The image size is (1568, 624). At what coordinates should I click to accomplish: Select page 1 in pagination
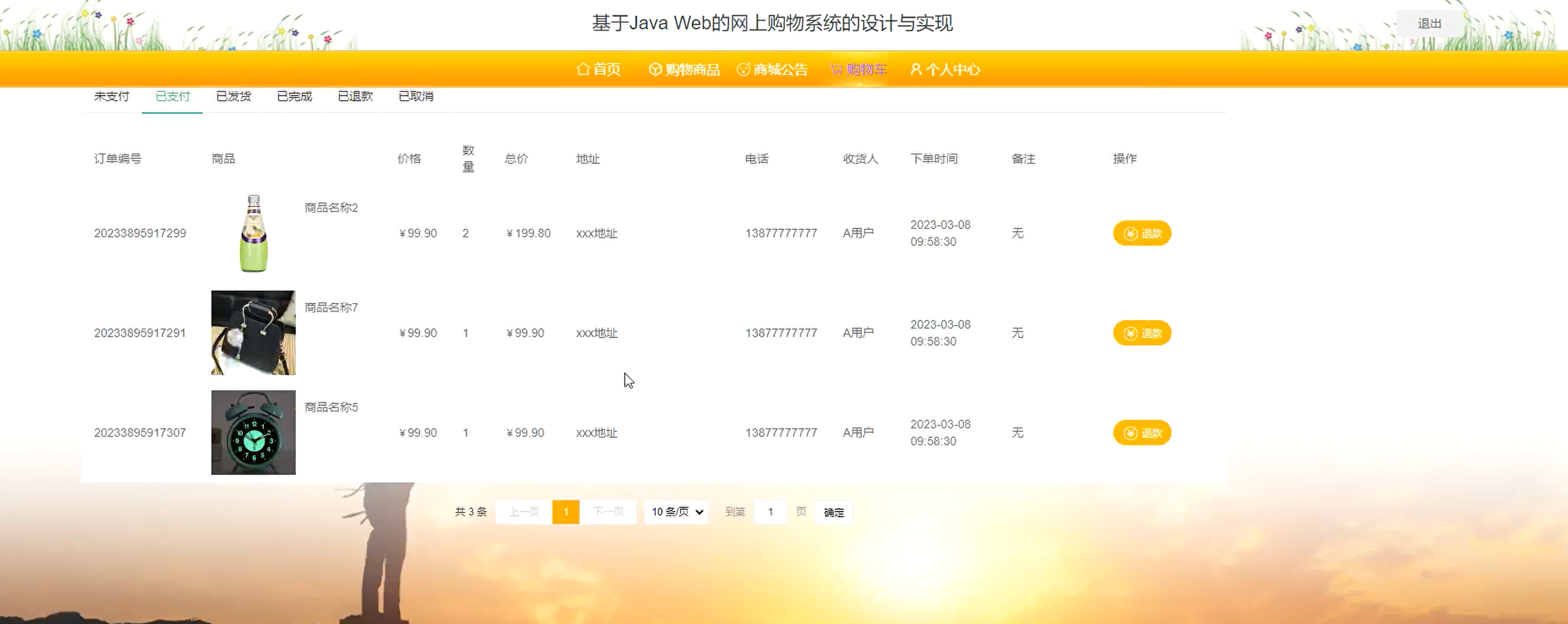point(566,512)
